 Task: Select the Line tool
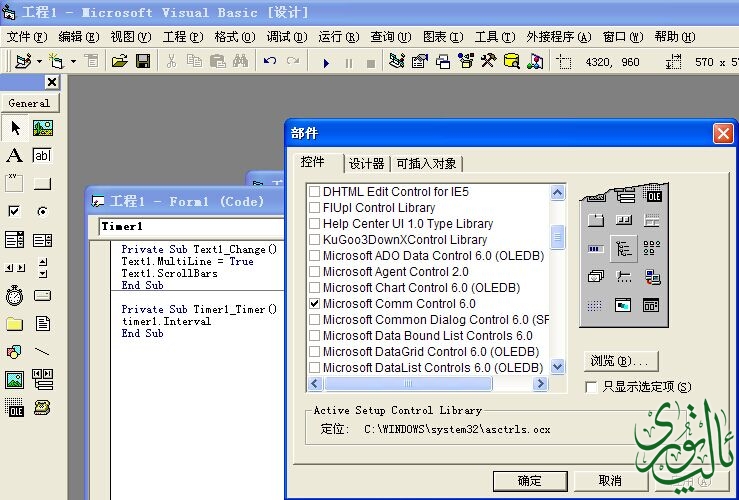click(43, 352)
